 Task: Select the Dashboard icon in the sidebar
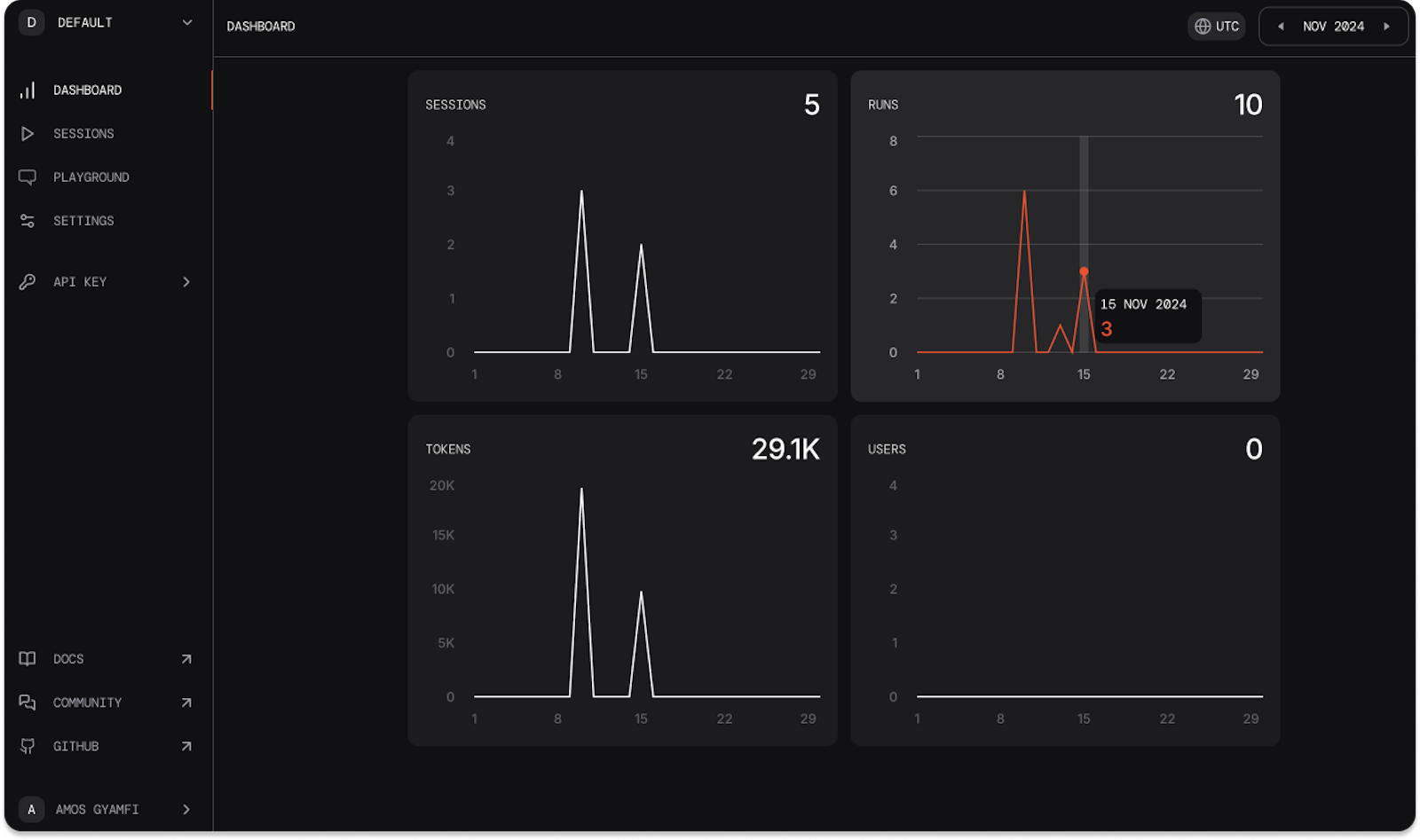[x=29, y=89]
